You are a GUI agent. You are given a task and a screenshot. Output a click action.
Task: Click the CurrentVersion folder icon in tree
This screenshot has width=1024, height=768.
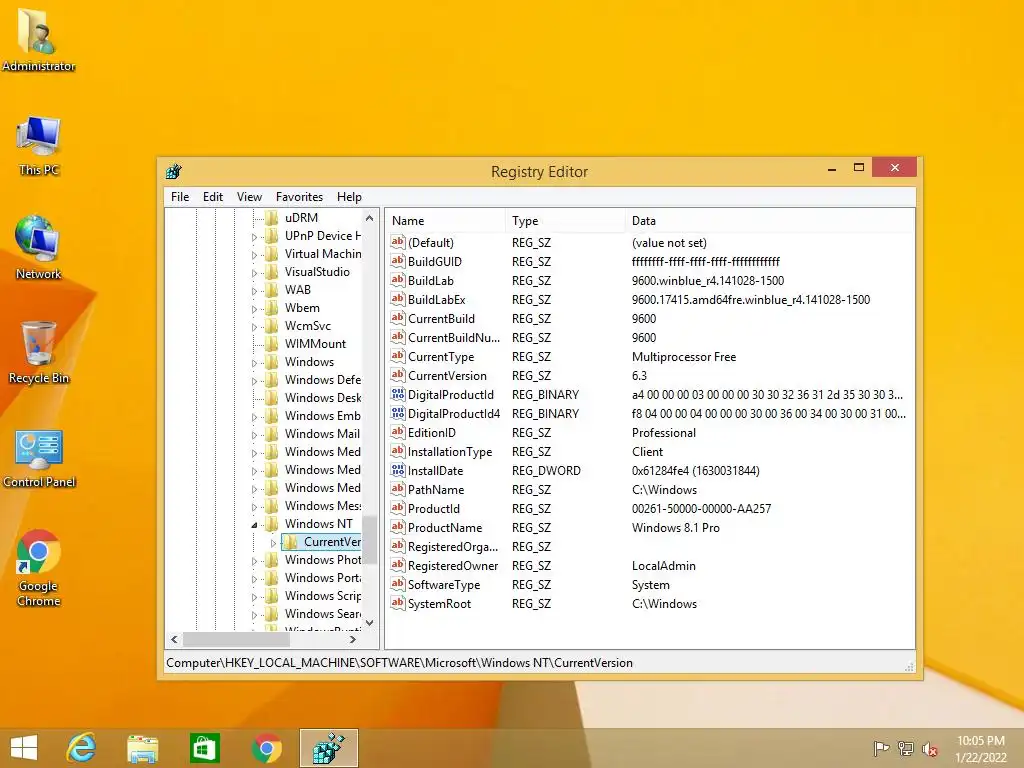pyautogui.click(x=291, y=541)
